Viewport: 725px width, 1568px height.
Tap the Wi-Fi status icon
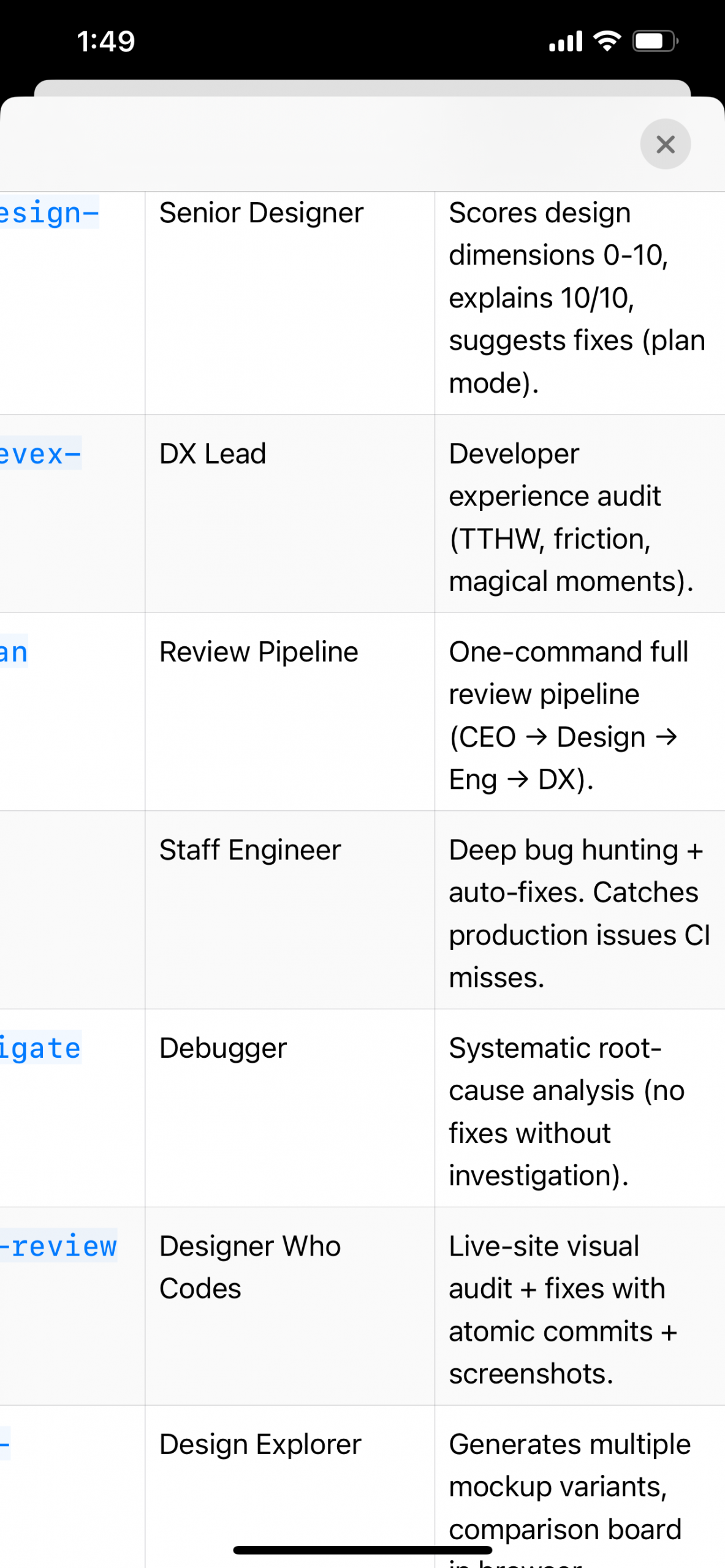[x=607, y=41]
